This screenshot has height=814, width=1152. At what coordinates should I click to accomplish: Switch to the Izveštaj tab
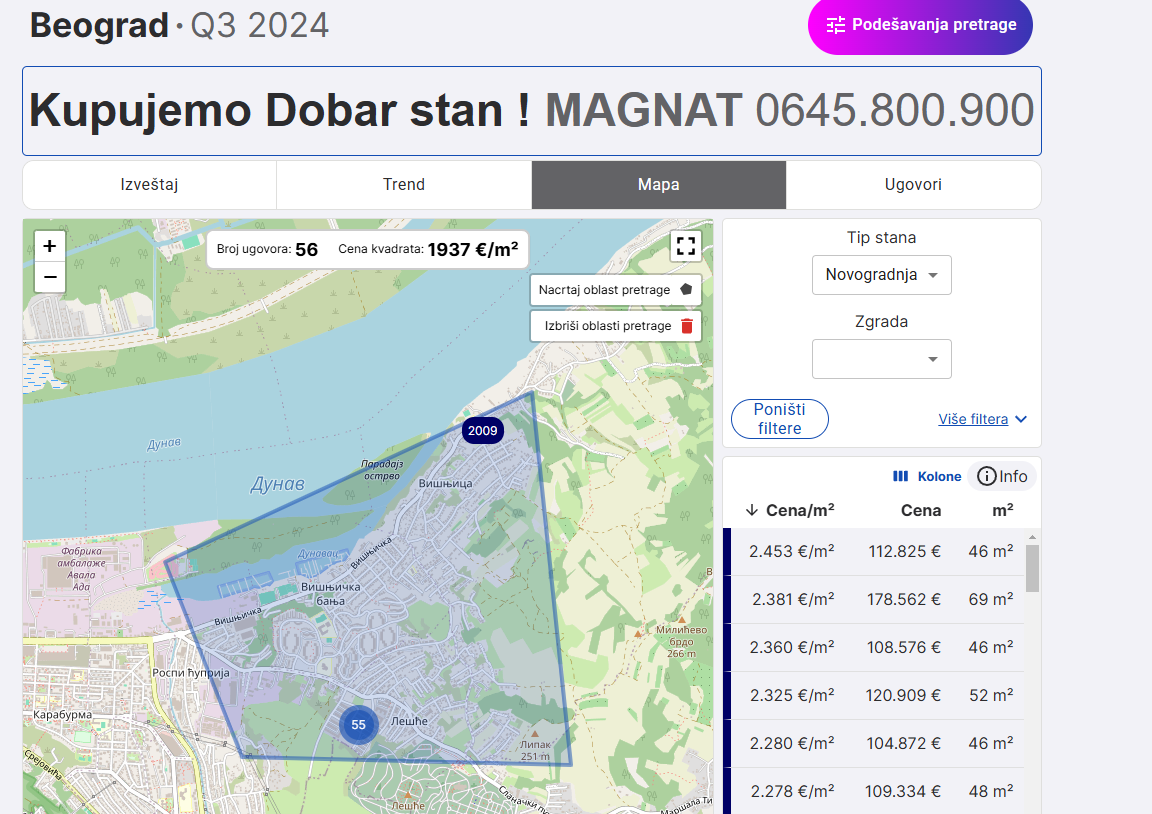pyautogui.click(x=149, y=185)
